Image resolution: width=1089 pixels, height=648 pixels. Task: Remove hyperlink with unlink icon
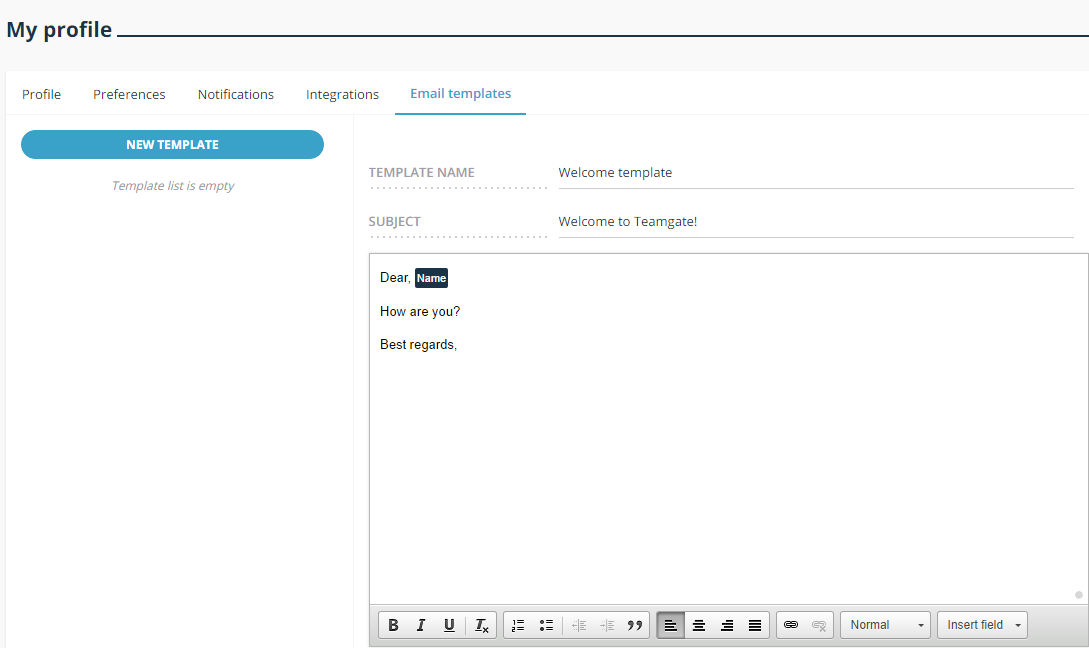(x=819, y=625)
